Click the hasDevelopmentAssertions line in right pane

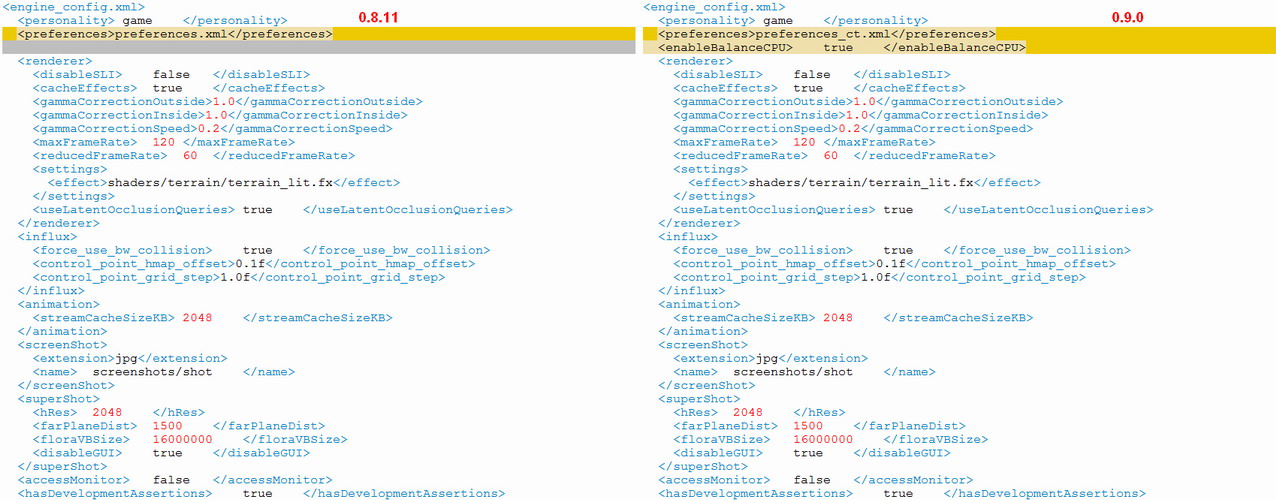pos(900,494)
